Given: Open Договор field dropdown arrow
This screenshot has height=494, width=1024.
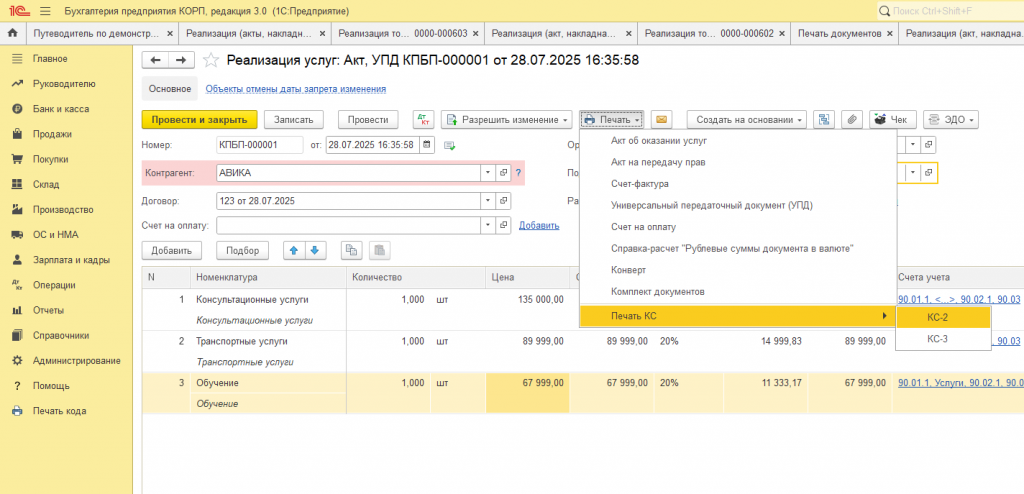Looking at the screenshot, I should click(x=488, y=201).
